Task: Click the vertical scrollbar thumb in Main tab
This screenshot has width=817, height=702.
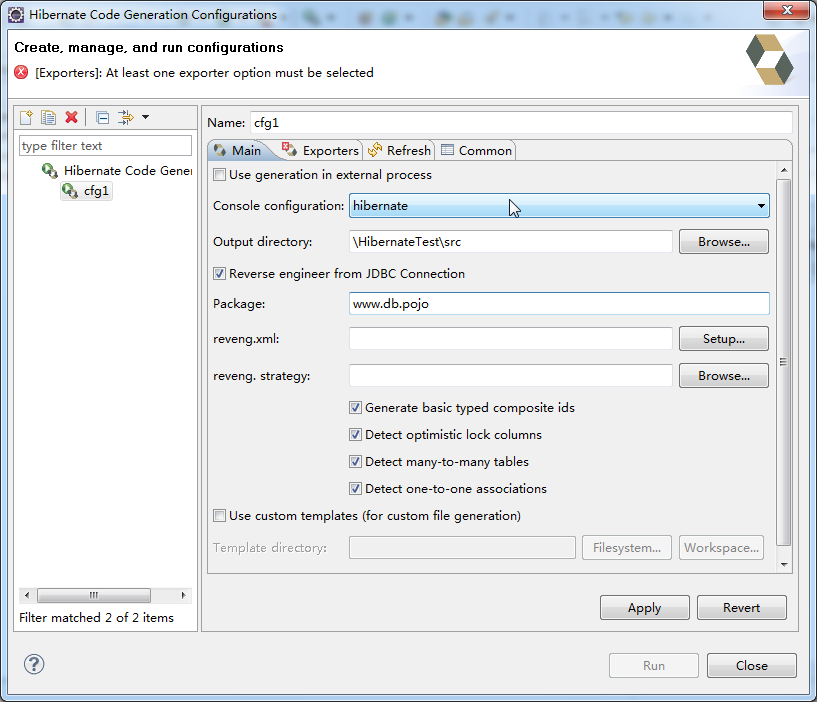Action: [x=784, y=362]
